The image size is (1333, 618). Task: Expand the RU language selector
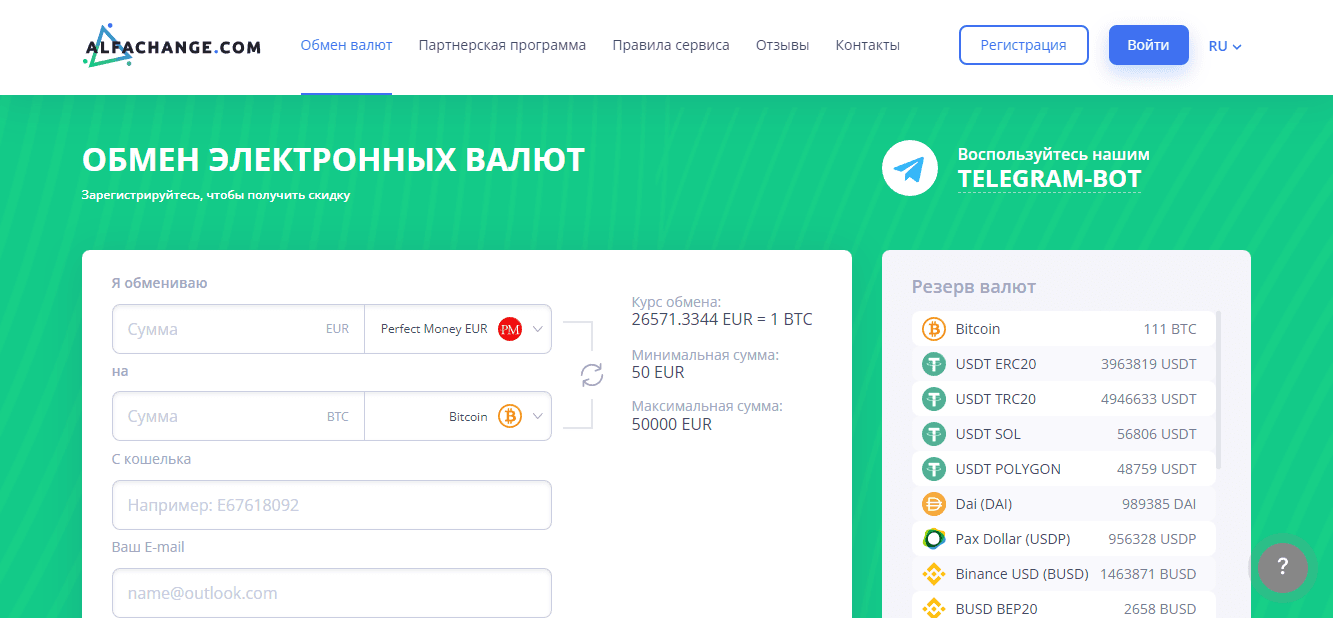tap(1224, 45)
